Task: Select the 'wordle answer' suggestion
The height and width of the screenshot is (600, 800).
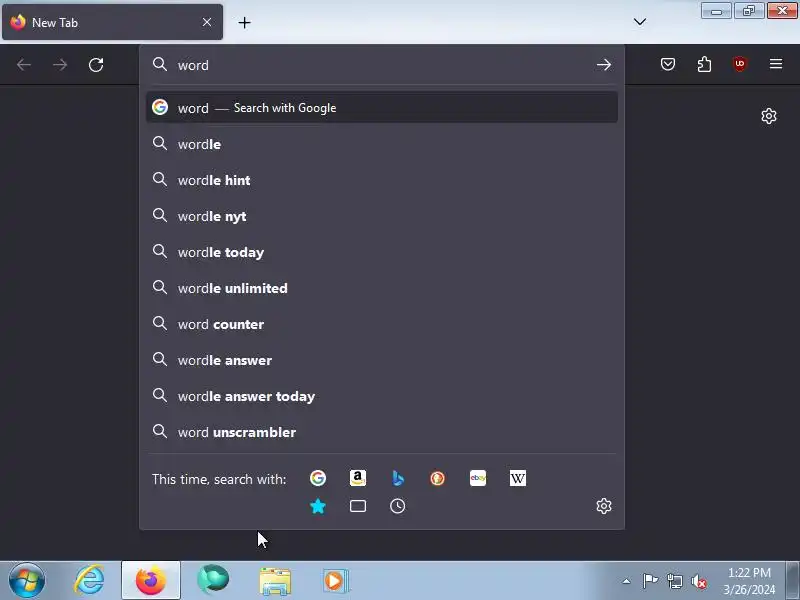Action: click(x=382, y=360)
